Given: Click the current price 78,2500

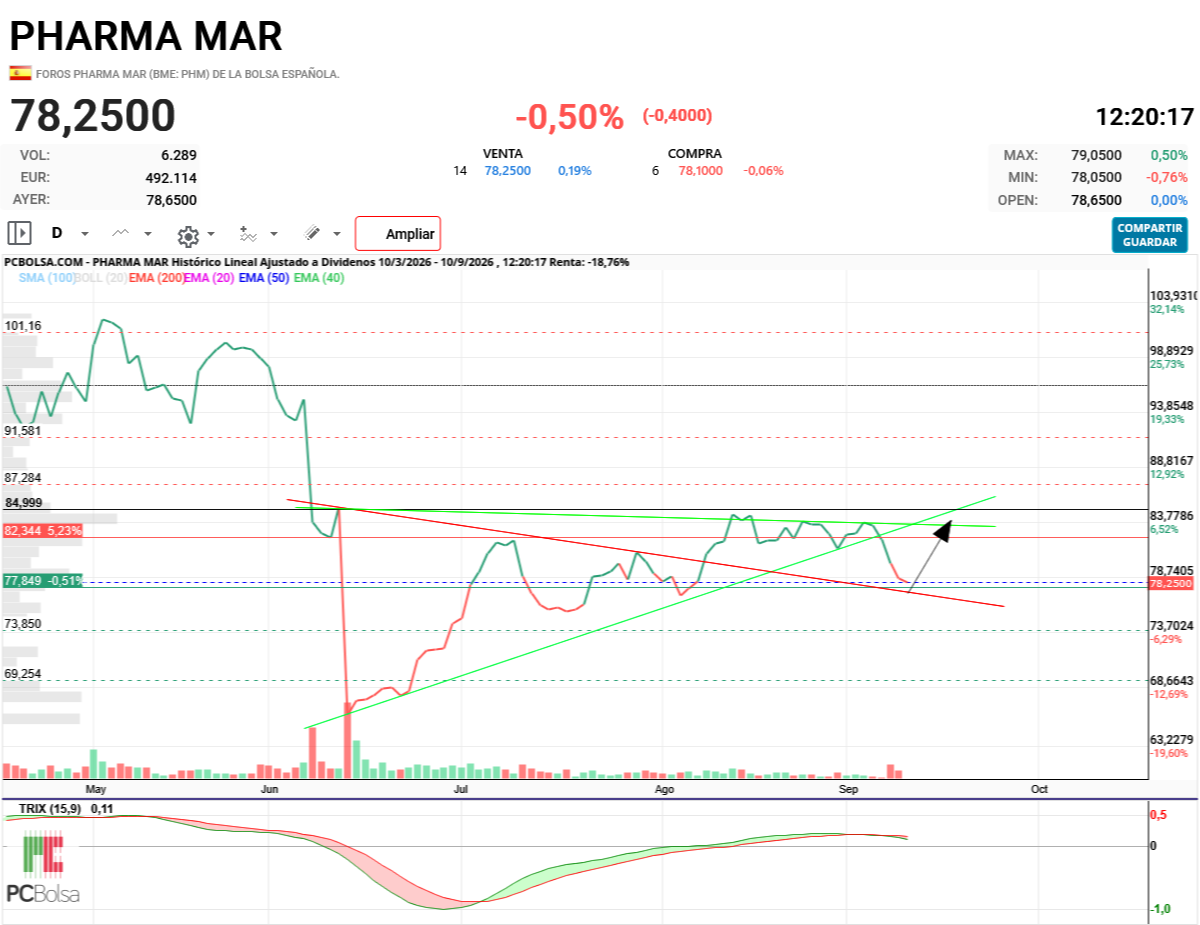Looking at the screenshot, I should point(93,116).
